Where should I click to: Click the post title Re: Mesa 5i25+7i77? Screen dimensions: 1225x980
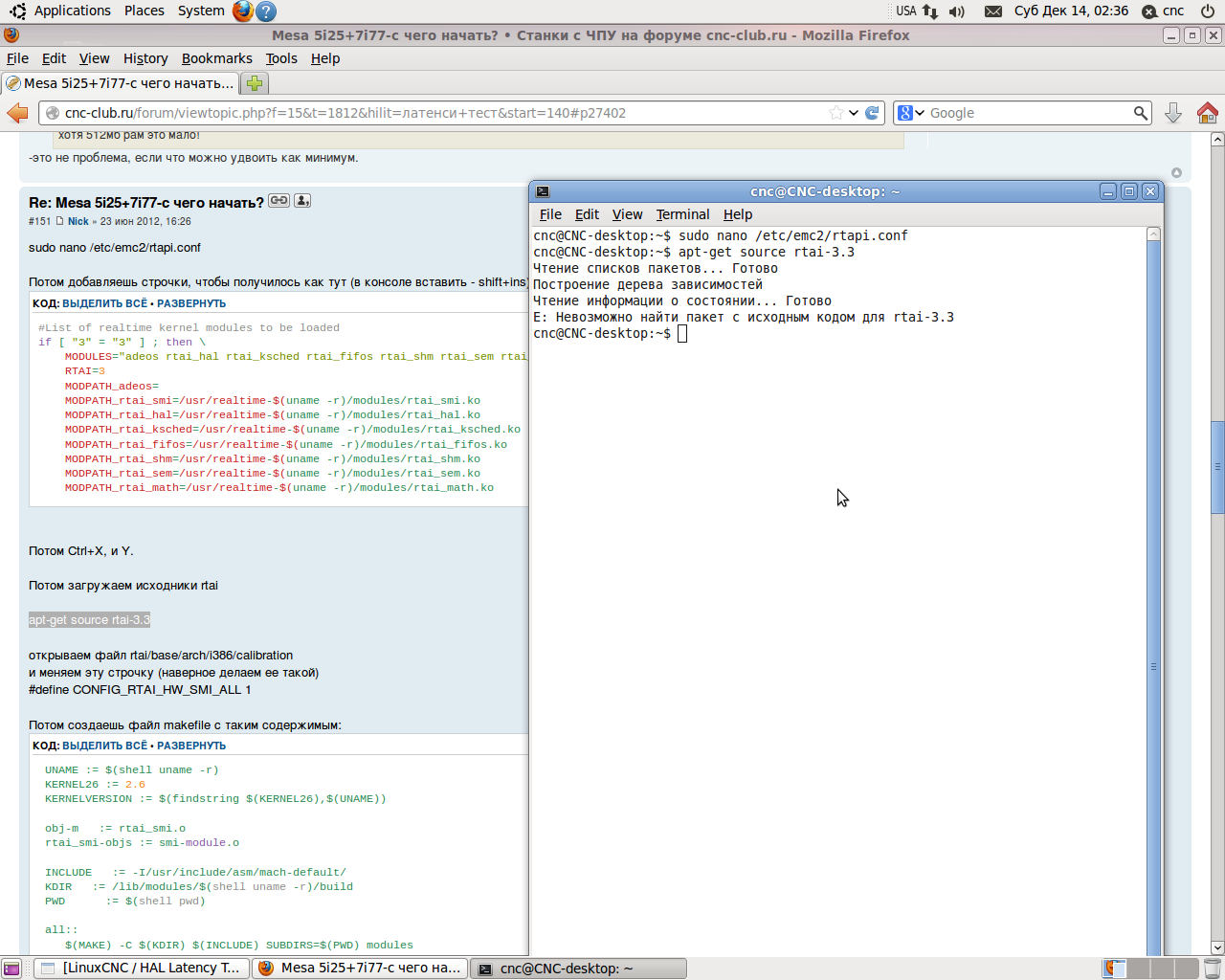[x=146, y=203]
